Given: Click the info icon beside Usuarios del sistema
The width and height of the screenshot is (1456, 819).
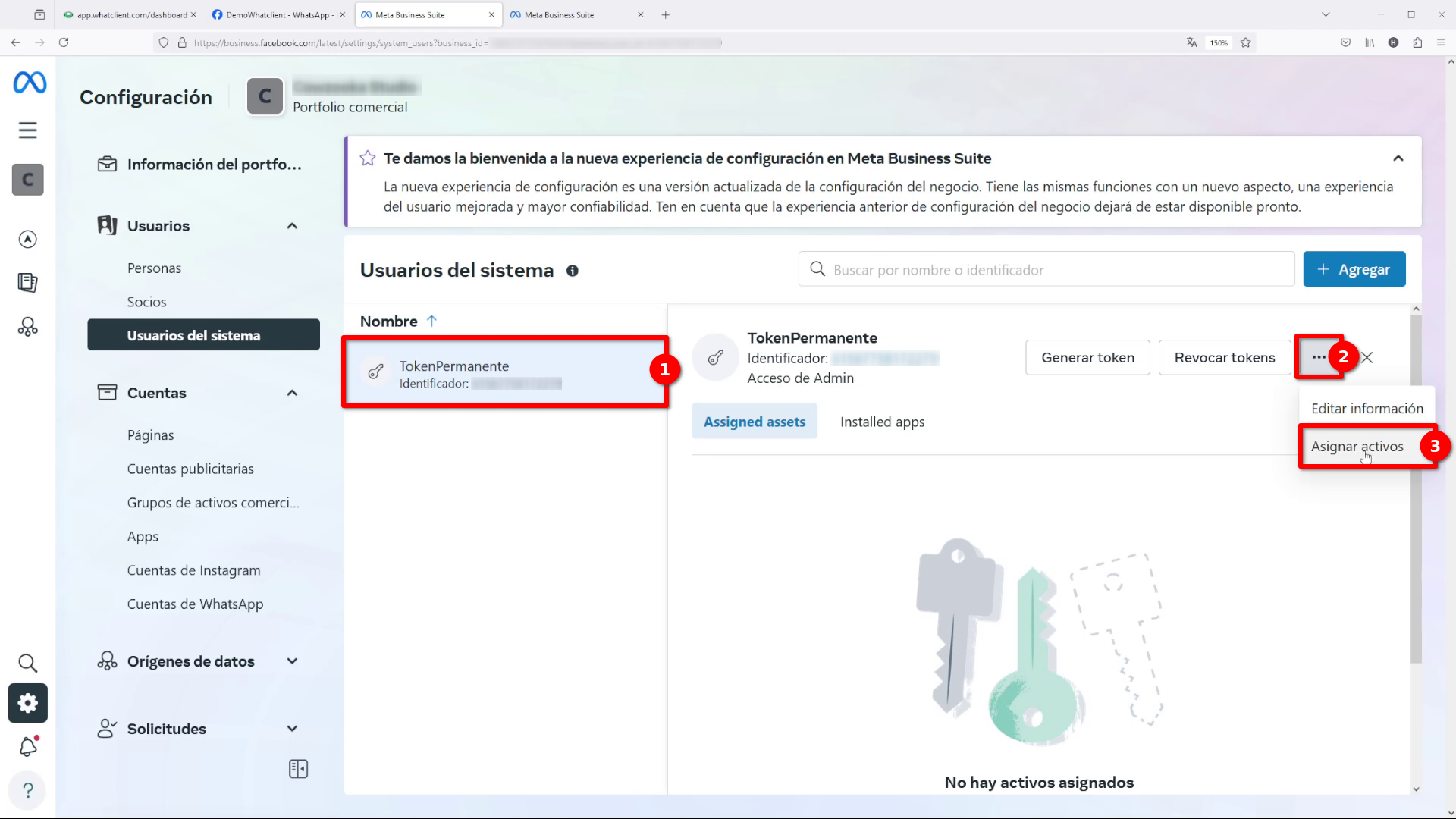Looking at the screenshot, I should [x=573, y=271].
